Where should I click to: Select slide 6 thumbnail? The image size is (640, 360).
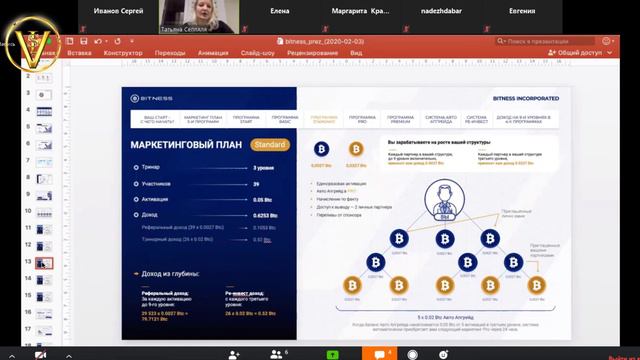pos(44,145)
